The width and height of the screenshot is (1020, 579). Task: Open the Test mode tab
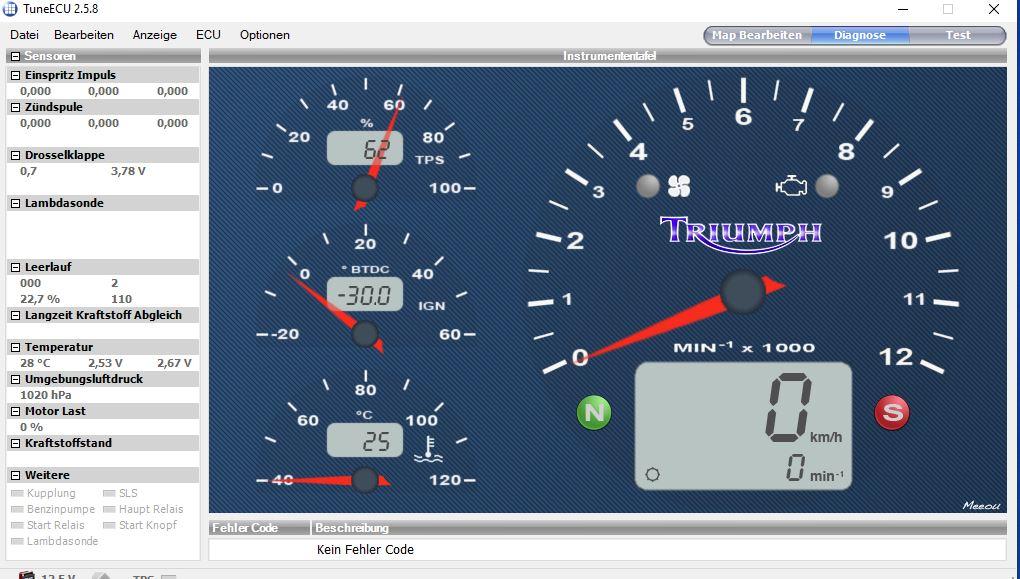[x=958, y=35]
